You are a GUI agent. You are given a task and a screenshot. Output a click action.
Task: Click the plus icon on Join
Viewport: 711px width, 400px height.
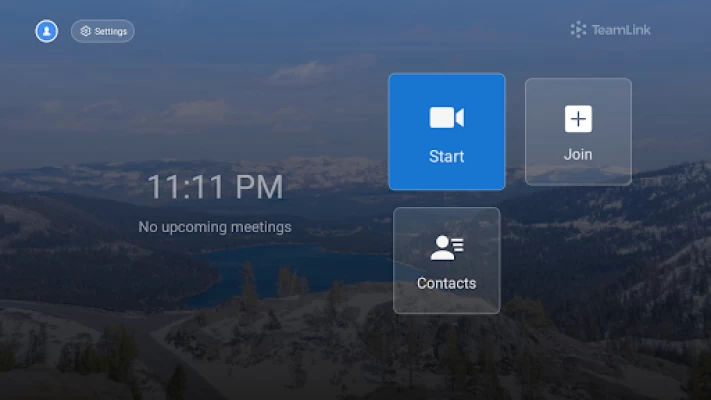coord(578,119)
